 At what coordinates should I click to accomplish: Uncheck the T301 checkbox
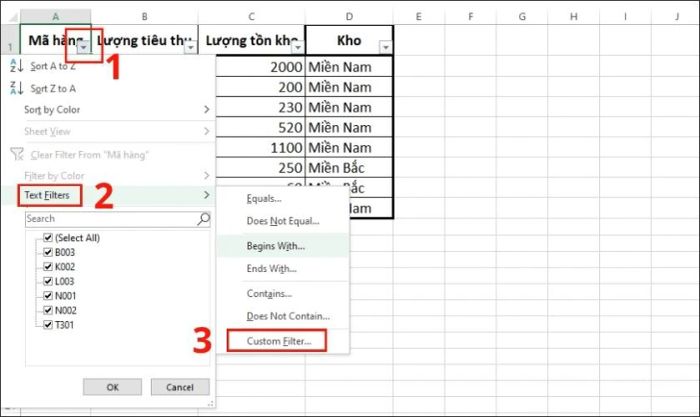[48, 325]
